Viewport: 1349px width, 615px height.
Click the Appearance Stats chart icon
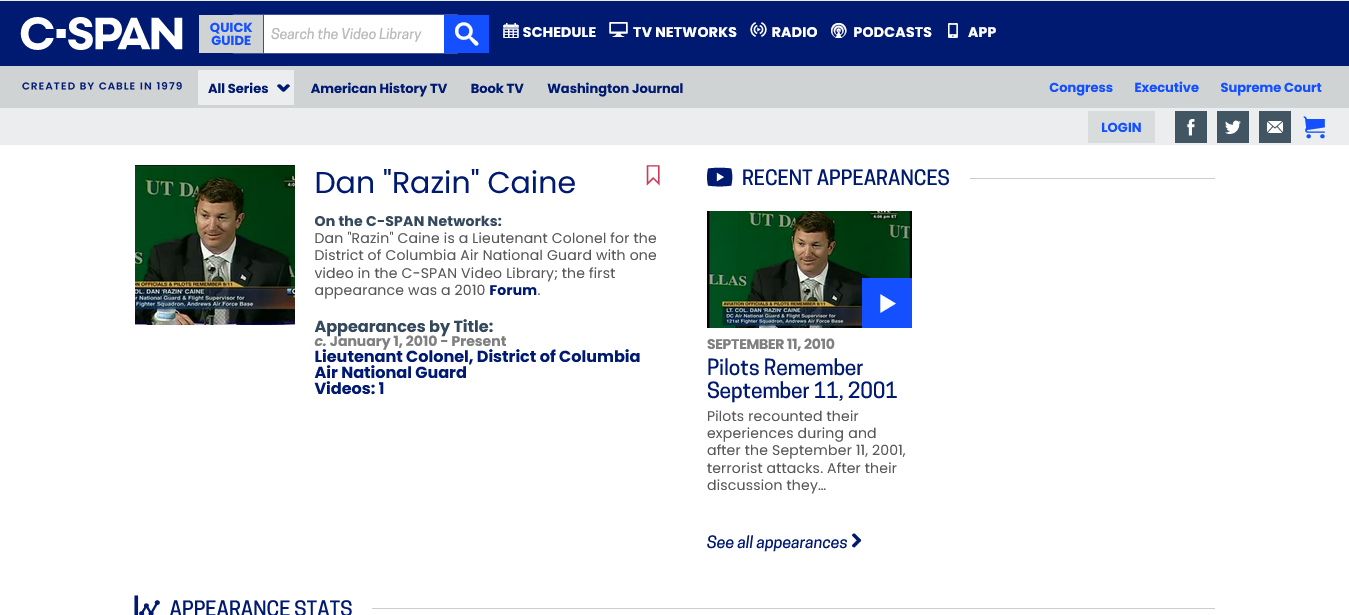(147, 606)
